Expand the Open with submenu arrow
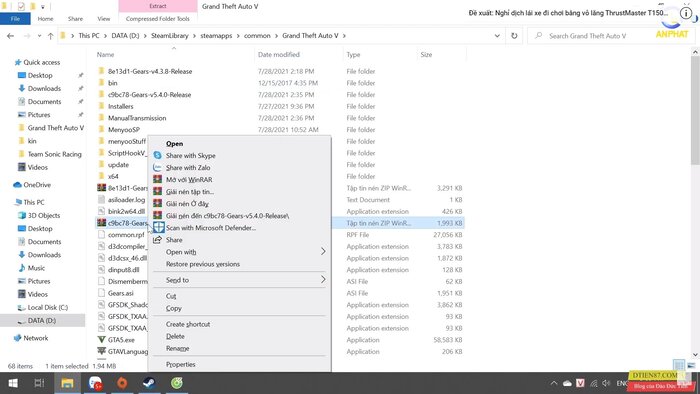The image size is (700, 394). click(x=323, y=252)
